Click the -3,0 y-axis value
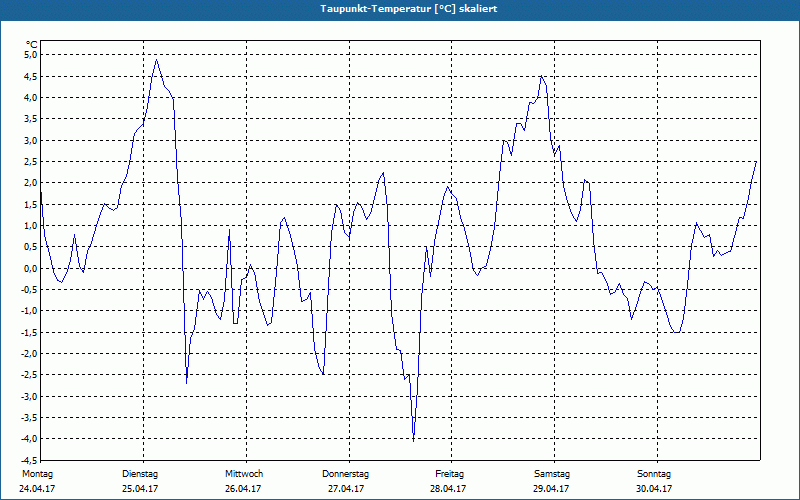800x500 pixels. 29,396
